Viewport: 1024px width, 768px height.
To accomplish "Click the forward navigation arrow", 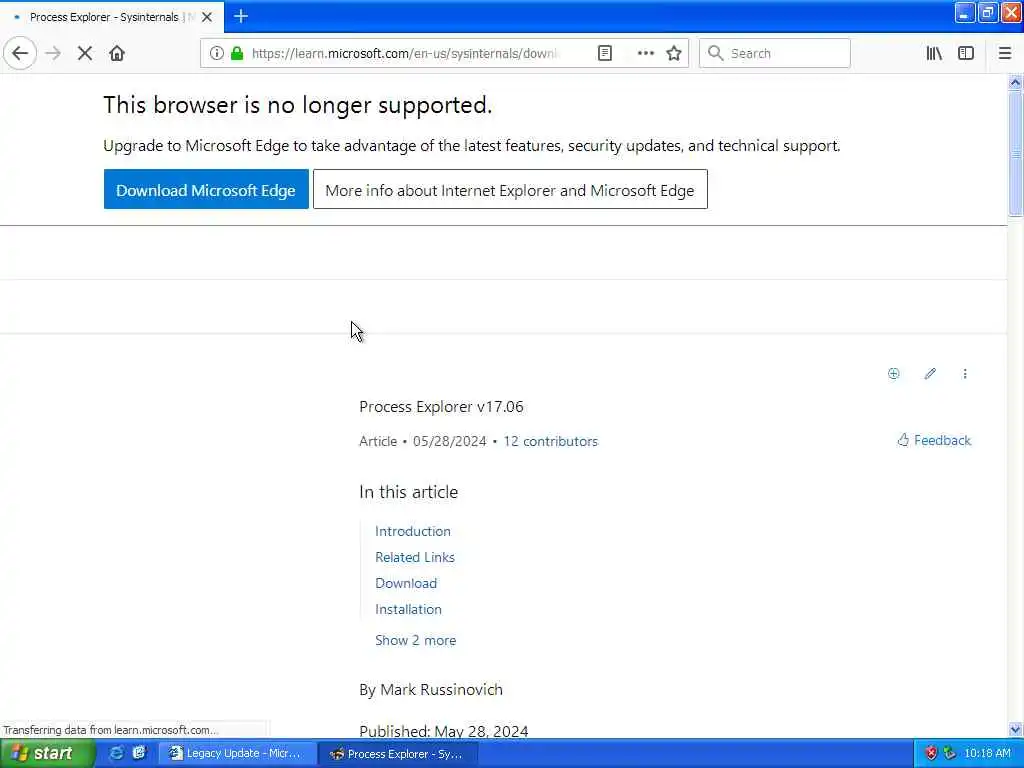I will tap(53, 53).
